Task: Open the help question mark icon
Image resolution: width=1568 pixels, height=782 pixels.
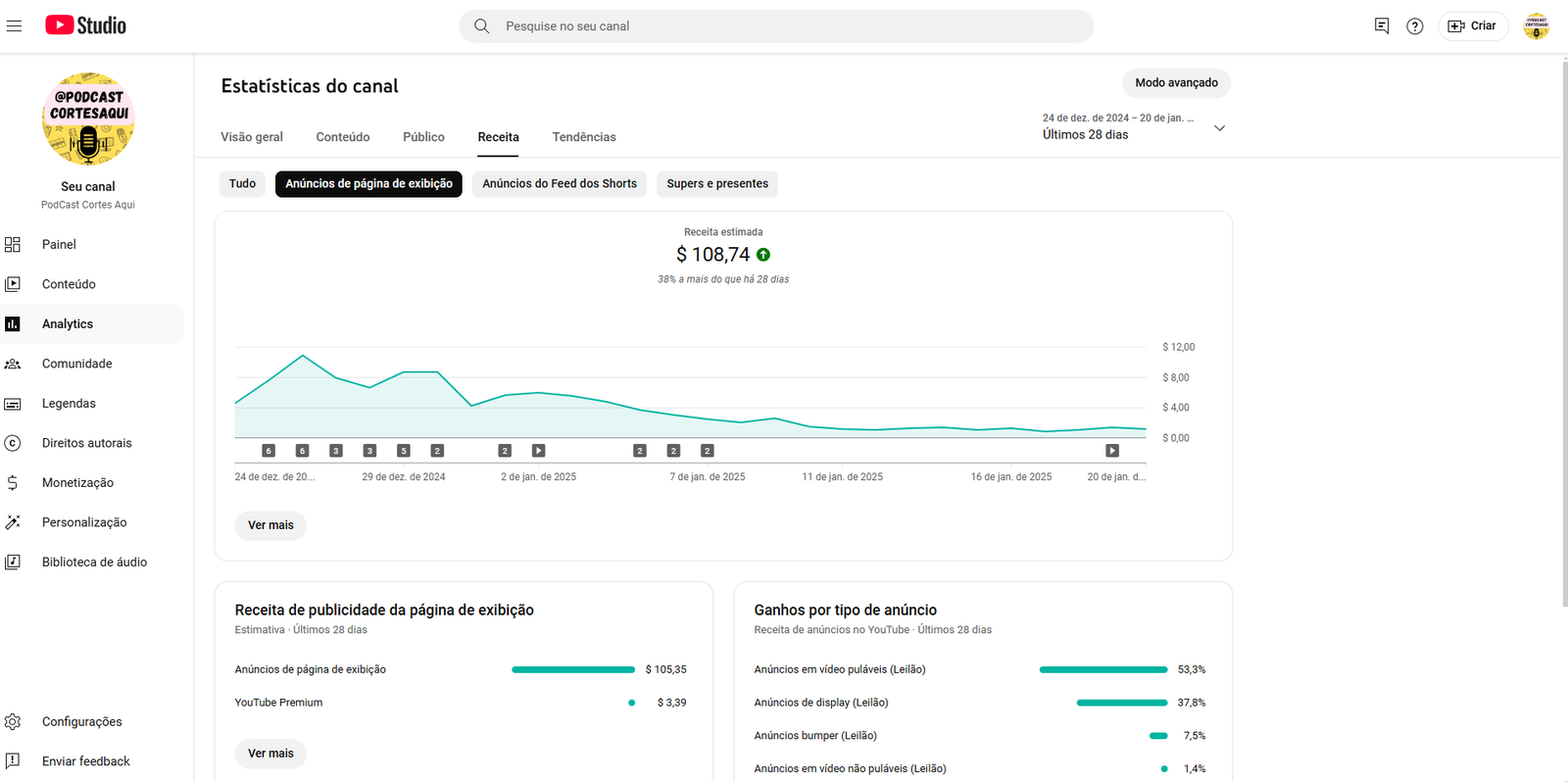Action: click(1414, 26)
